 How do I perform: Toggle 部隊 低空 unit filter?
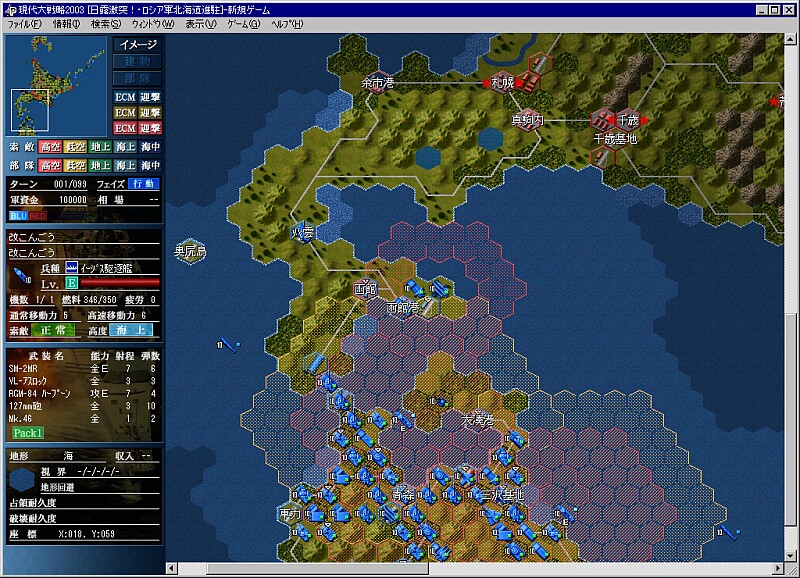click(x=76, y=165)
